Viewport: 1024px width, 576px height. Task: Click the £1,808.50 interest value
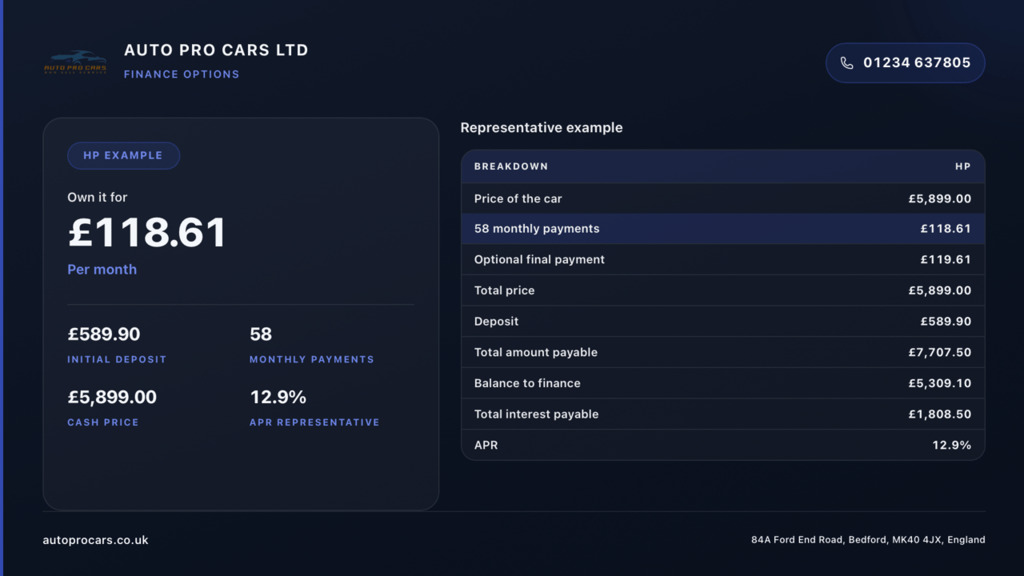click(940, 414)
